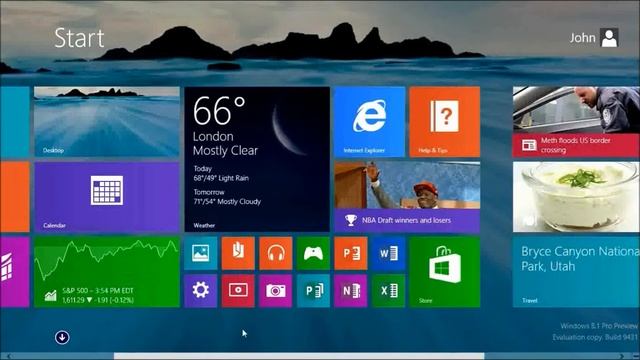Launch the Excel tile
The height and width of the screenshot is (360, 640).
[x=388, y=291]
